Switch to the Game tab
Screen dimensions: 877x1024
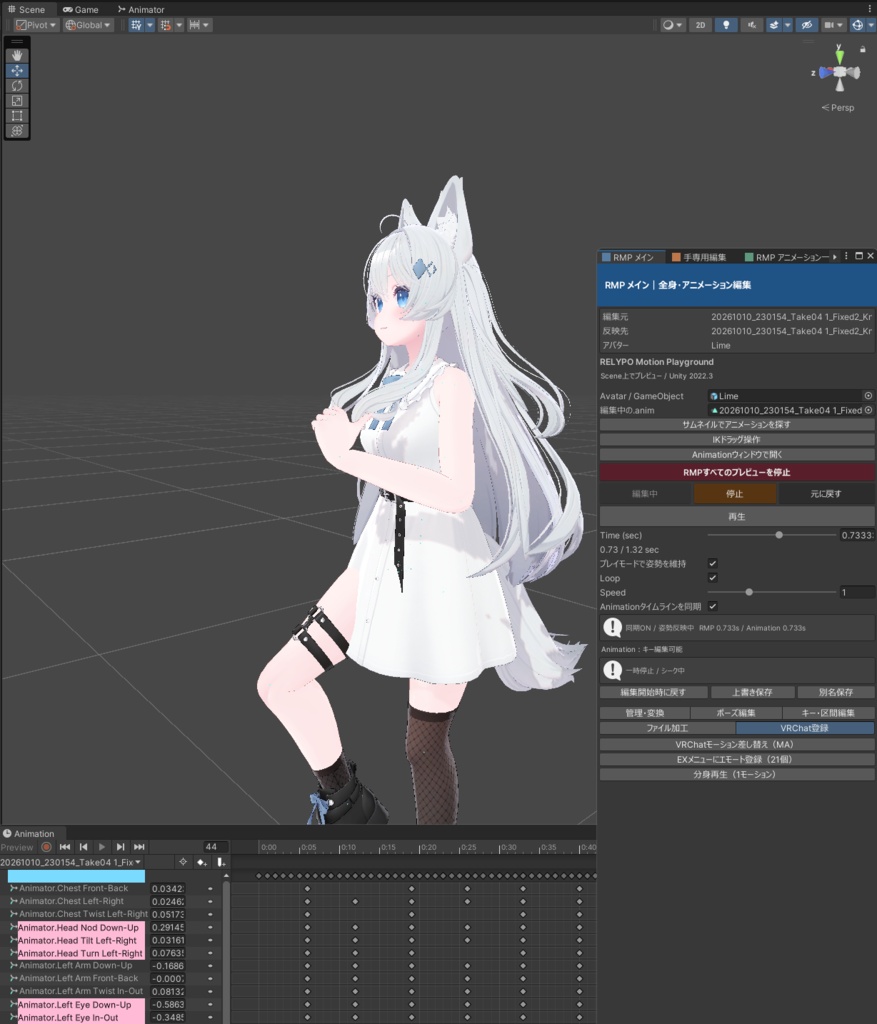pos(80,9)
